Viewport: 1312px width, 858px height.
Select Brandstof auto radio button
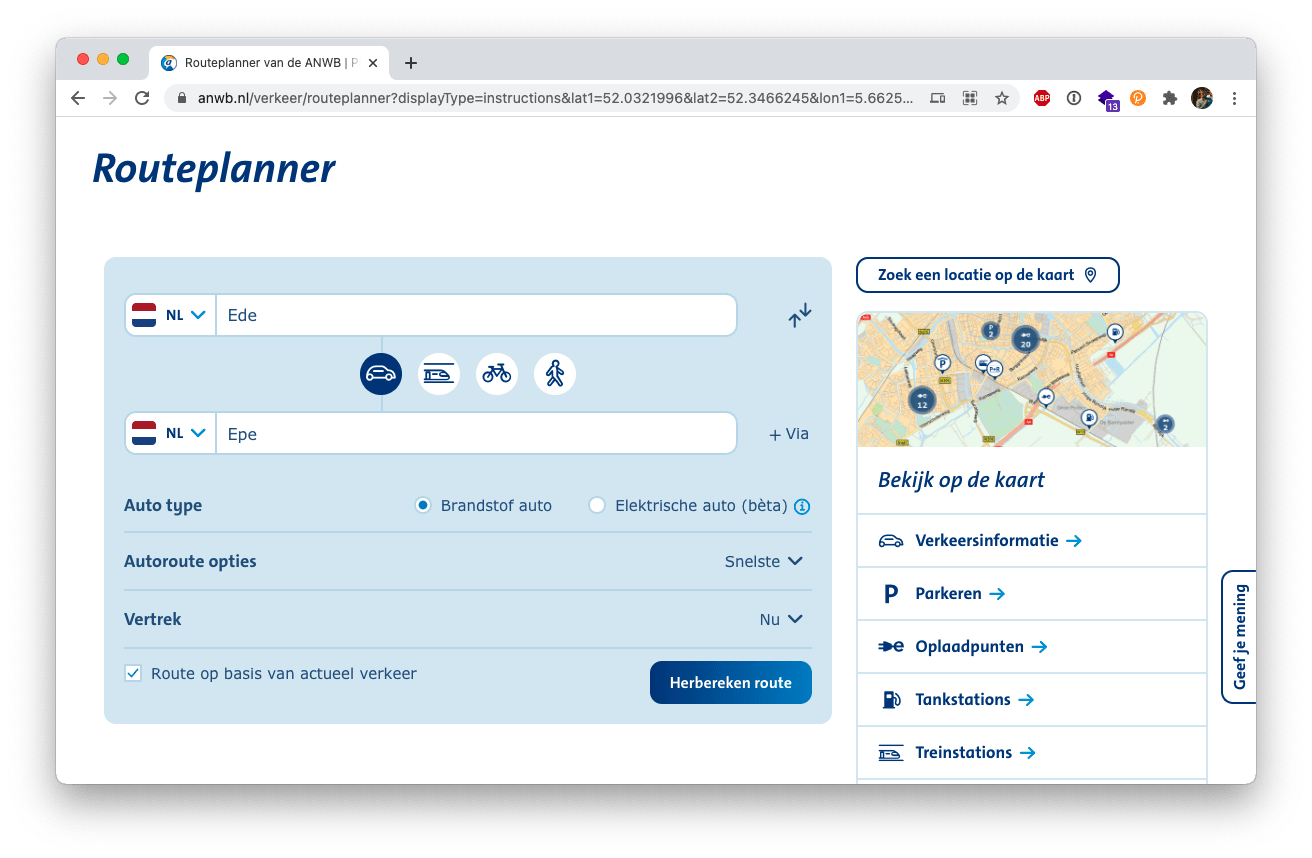click(x=423, y=506)
